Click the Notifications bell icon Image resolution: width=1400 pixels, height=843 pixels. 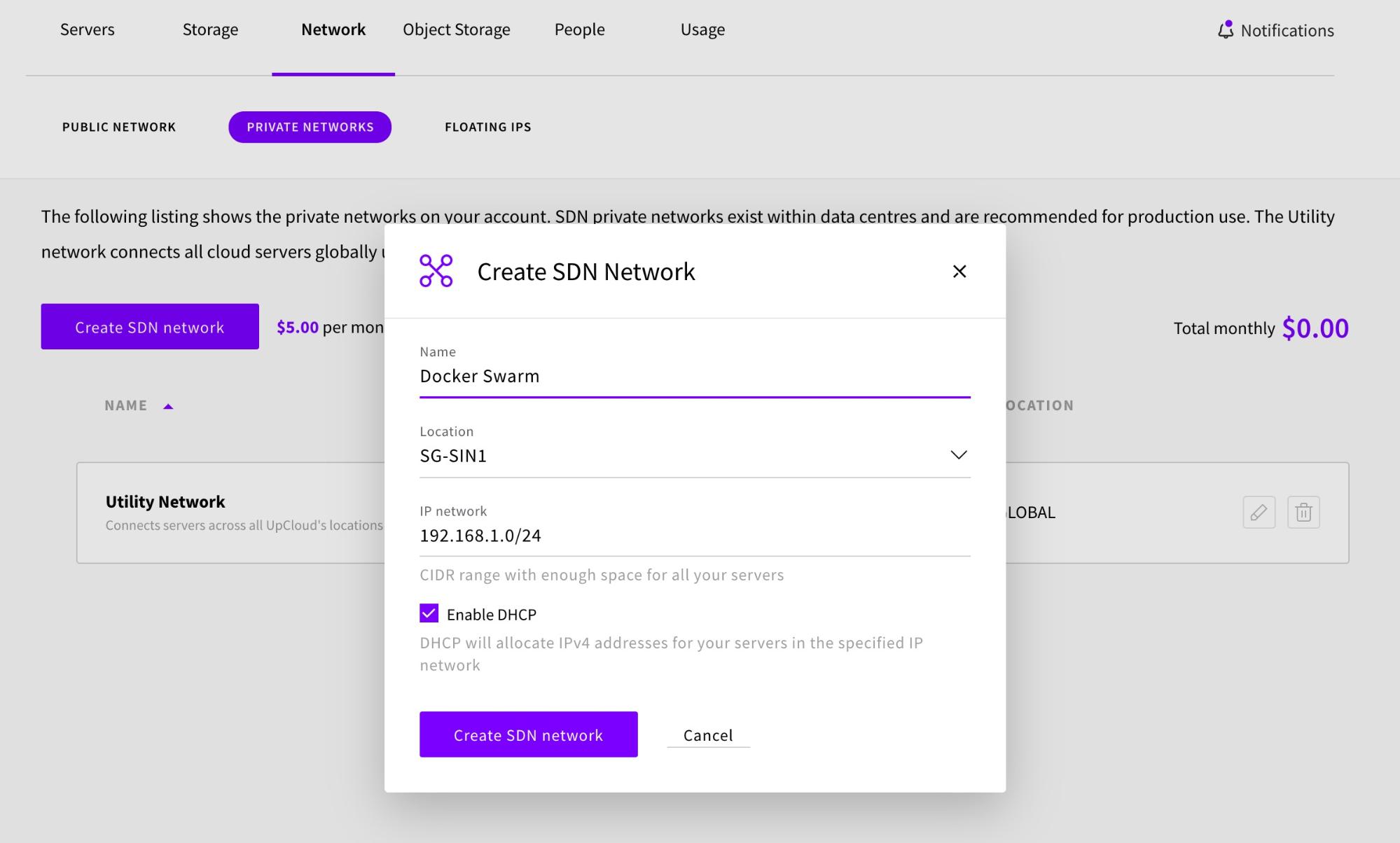pos(1225,30)
